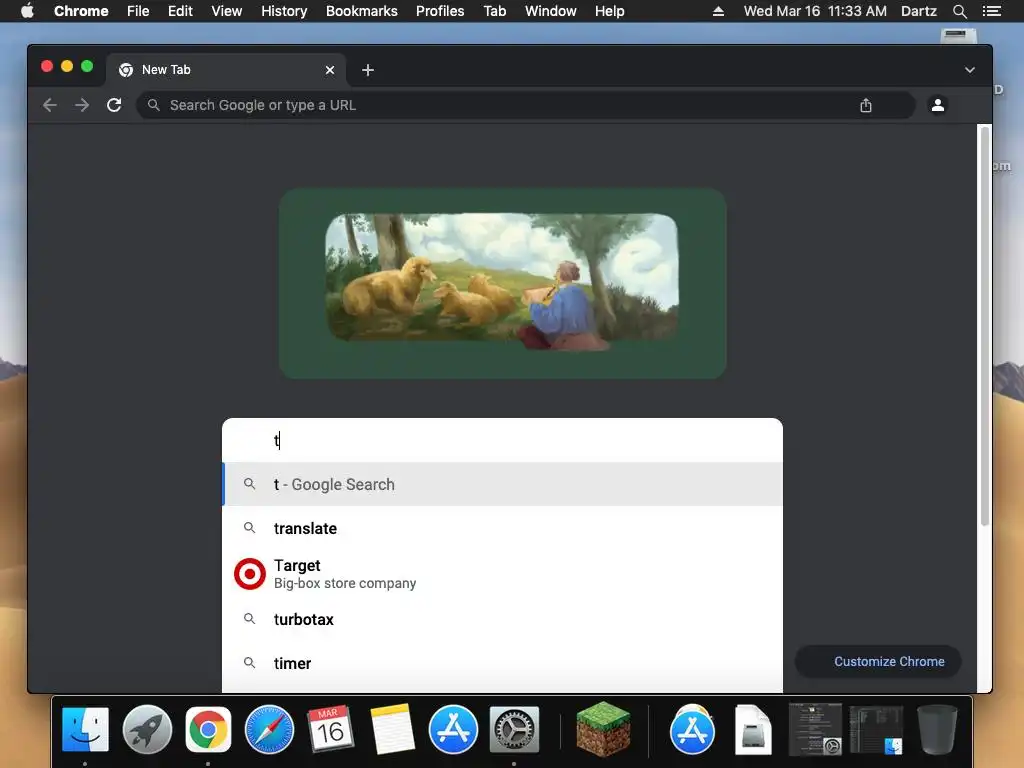Screen dimensions: 1024x768
Task: Open App Store left of System Preferences
Action: coord(453,729)
